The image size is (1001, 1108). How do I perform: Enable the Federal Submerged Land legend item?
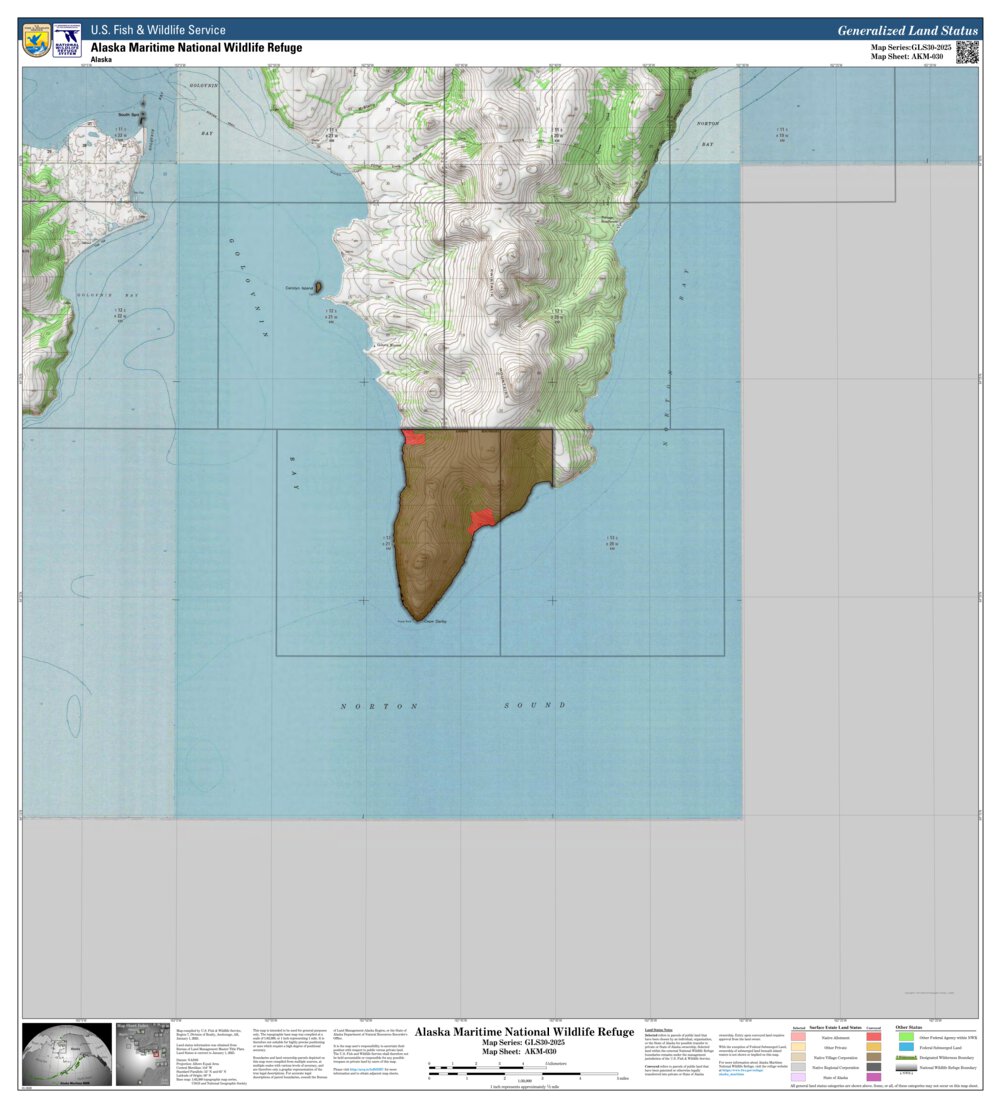pos(905,1048)
